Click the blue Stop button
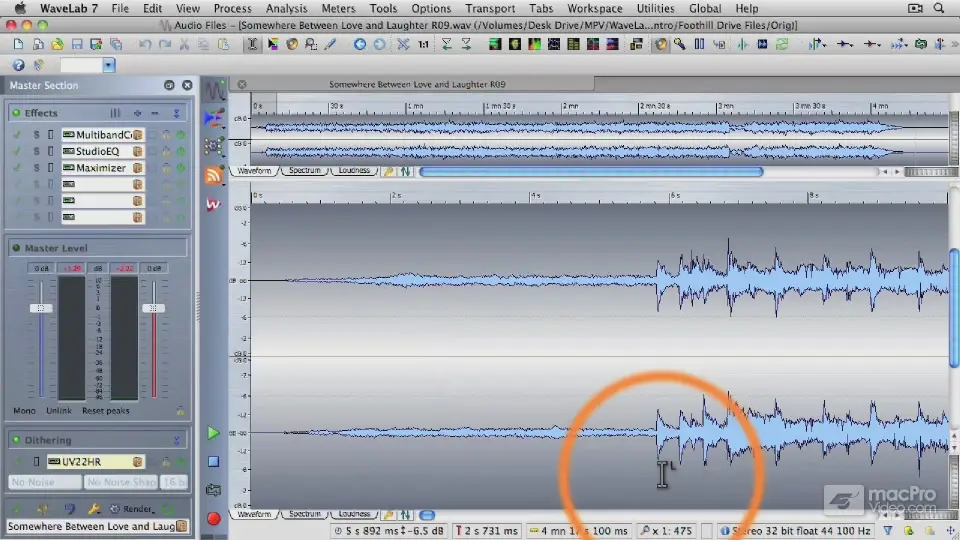Image resolution: width=960 pixels, height=540 pixels. click(x=213, y=462)
